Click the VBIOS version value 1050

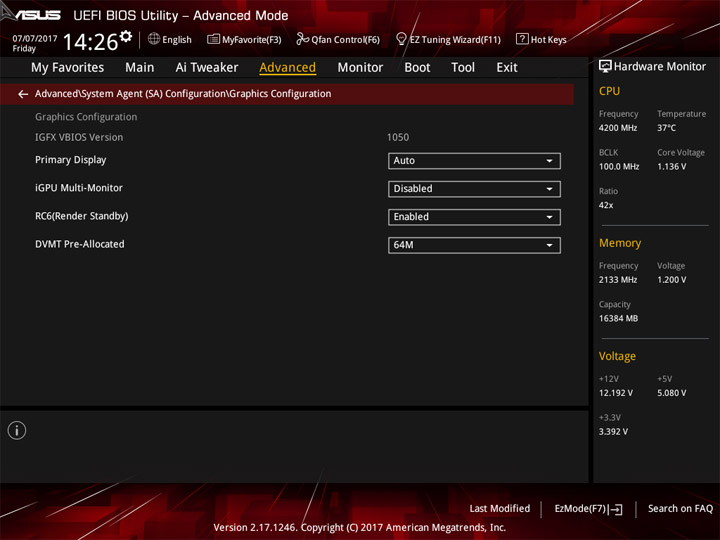pos(398,137)
